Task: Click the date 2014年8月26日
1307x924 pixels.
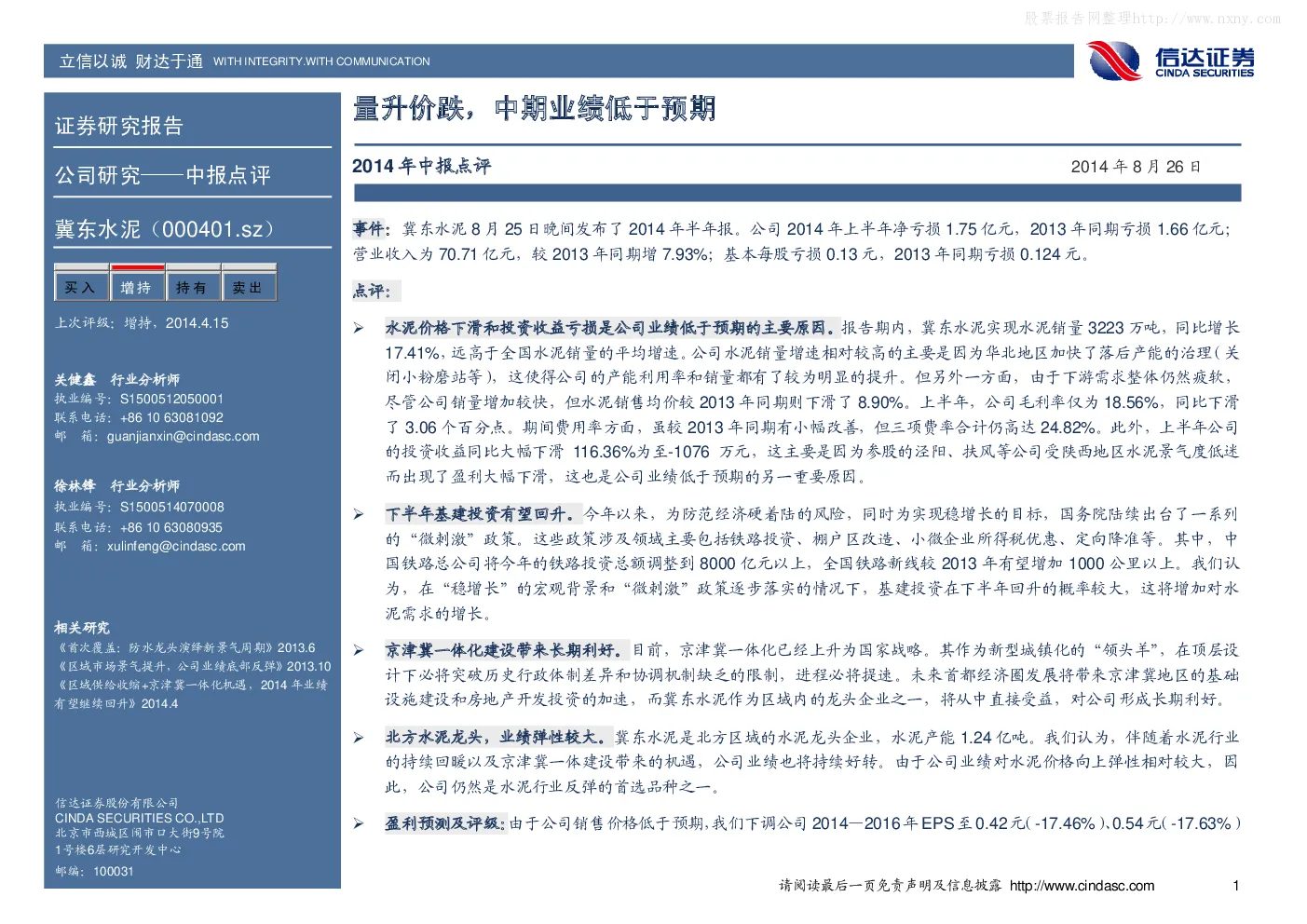Action: [1136, 167]
